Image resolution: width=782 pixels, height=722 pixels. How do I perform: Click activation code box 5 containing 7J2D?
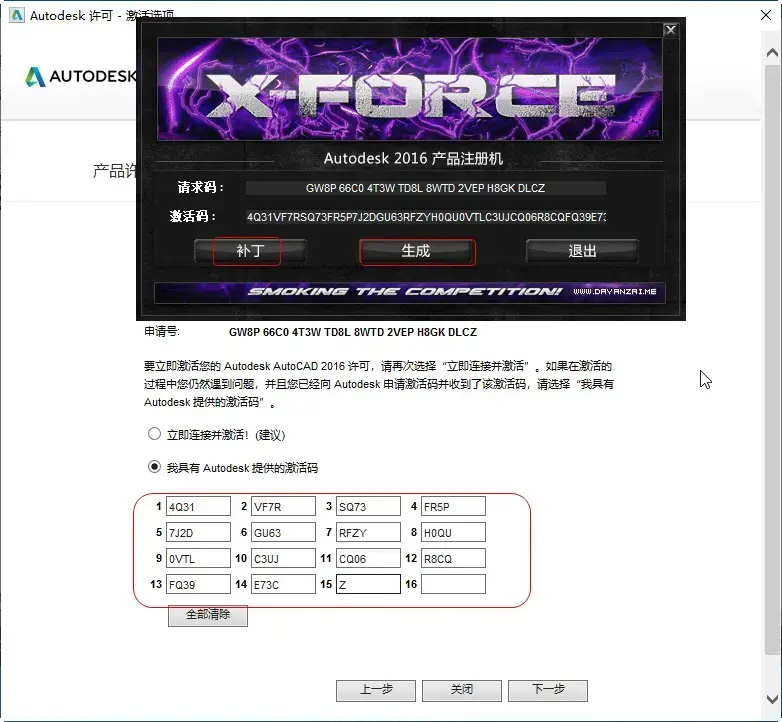coord(198,532)
